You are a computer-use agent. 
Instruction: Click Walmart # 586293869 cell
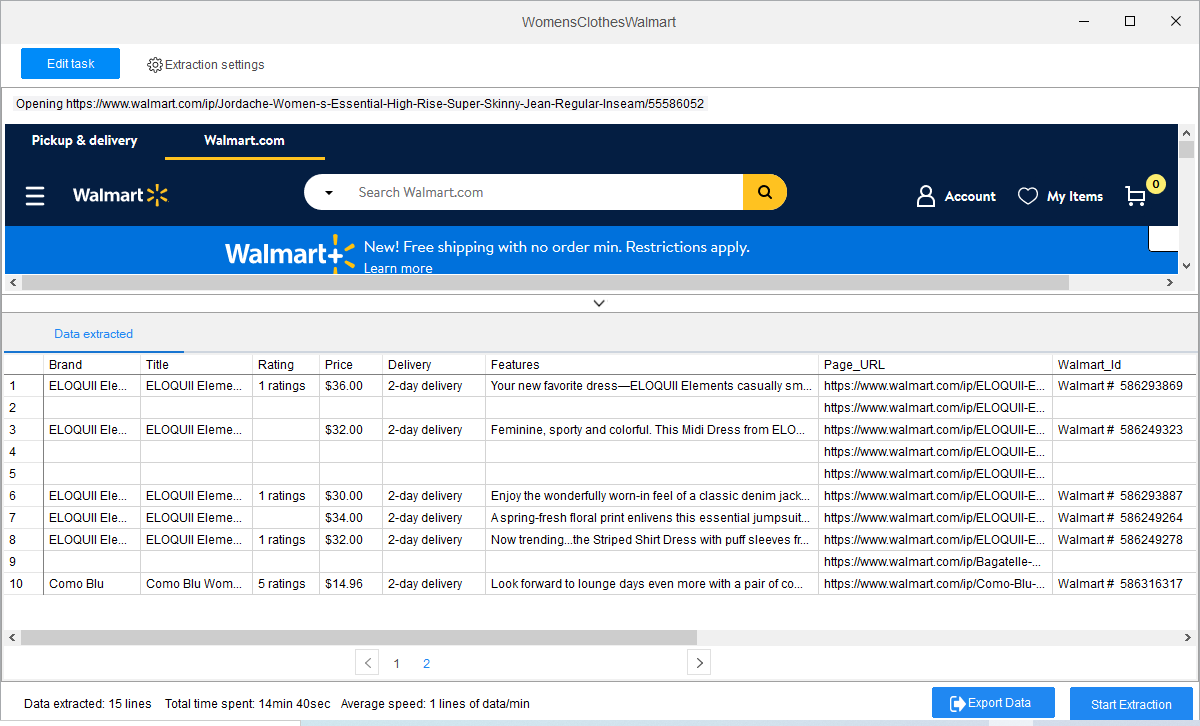tap(1124, 386)
